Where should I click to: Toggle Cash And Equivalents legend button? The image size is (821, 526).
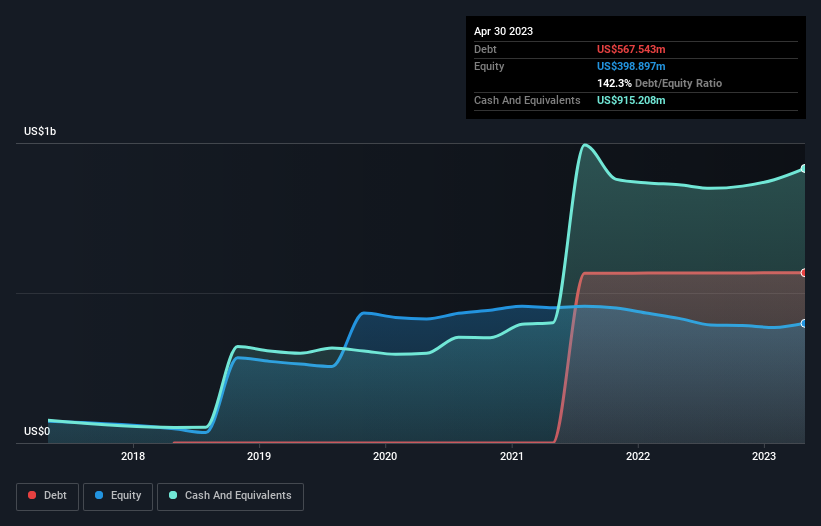pos(230,497)
